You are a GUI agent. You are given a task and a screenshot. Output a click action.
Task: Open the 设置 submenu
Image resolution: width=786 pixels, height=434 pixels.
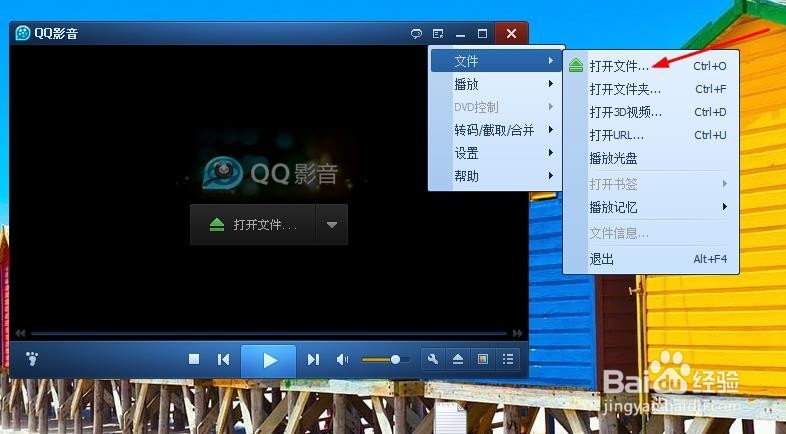tap(495, 153)
